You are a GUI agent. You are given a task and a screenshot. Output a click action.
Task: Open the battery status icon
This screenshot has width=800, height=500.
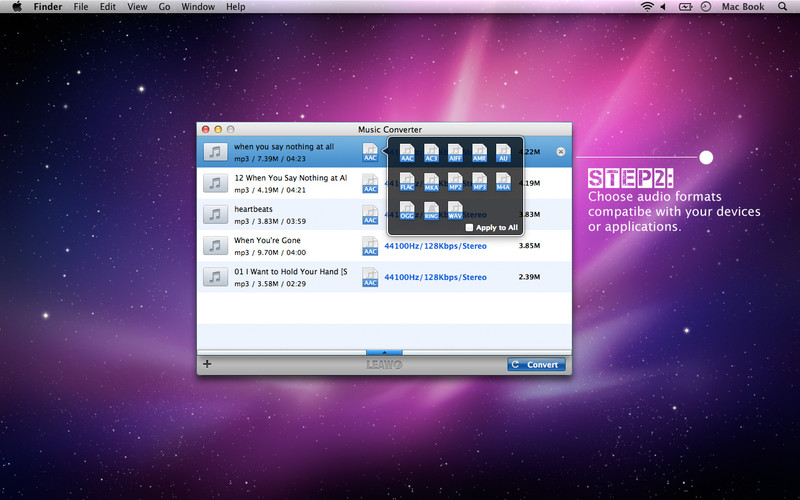click(x=685, y=7)
